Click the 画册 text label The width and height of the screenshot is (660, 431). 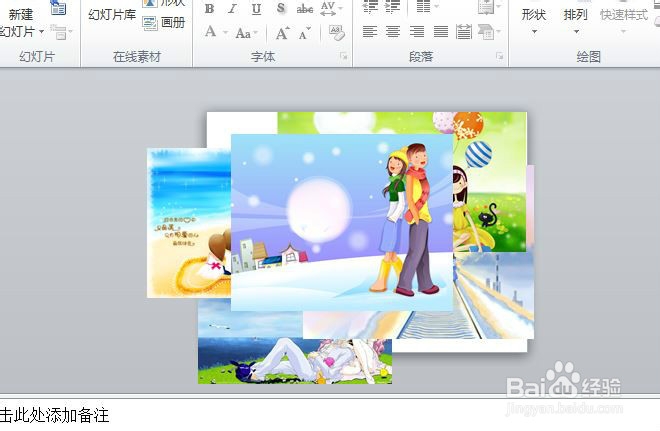coord(173,23)
